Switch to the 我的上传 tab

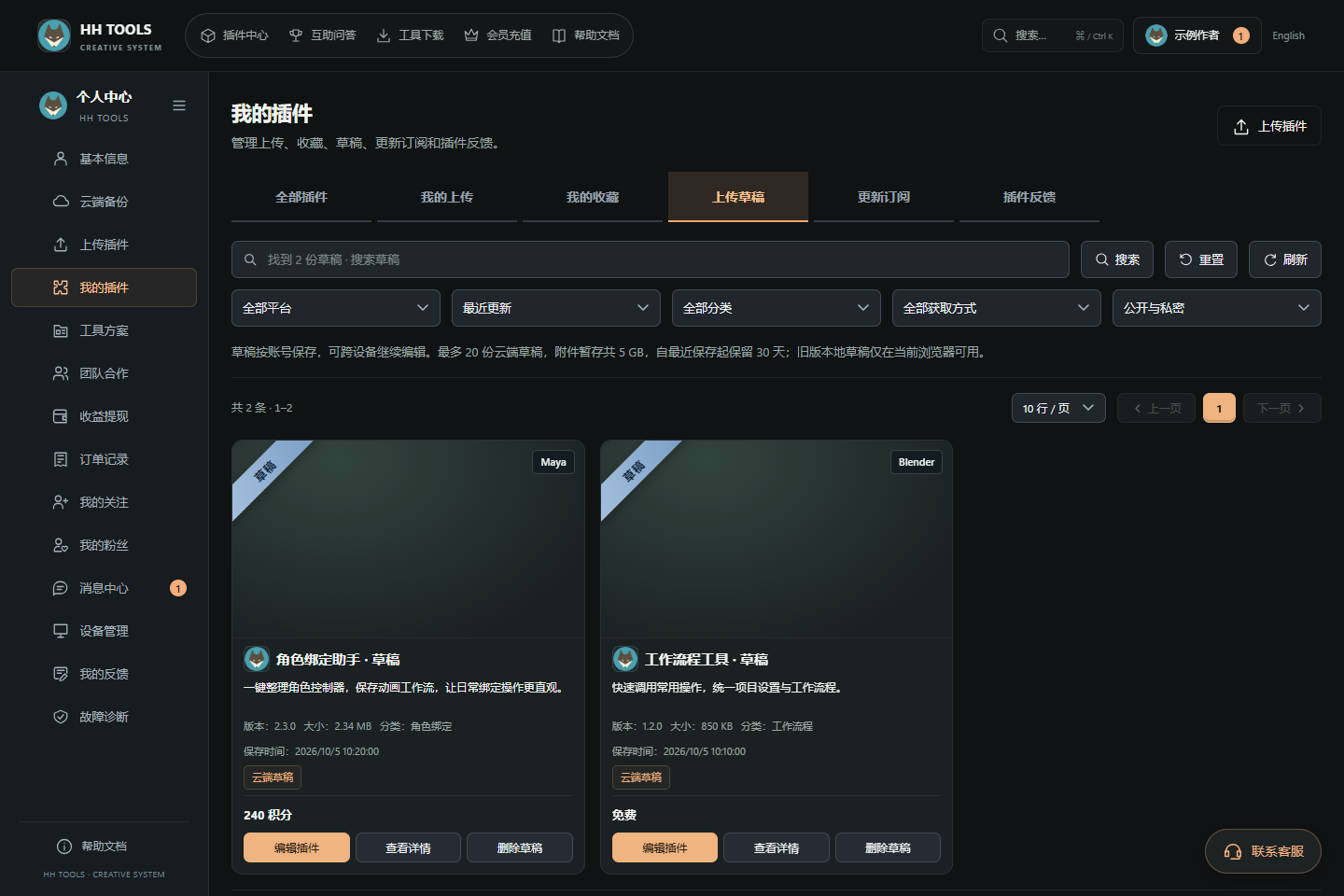(x=447, y=197)
